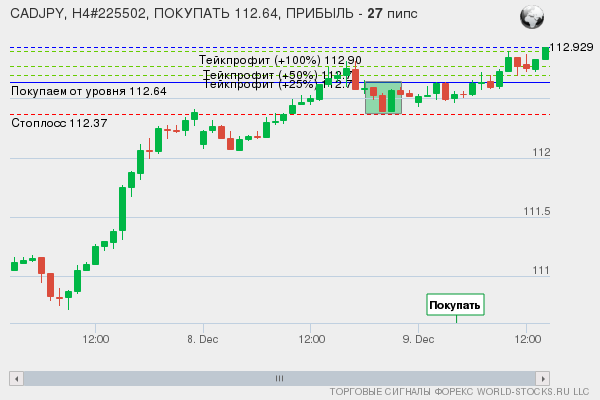Click the tall green candle near 111.5
Viewport: 600px width, 400px height.
122,208
